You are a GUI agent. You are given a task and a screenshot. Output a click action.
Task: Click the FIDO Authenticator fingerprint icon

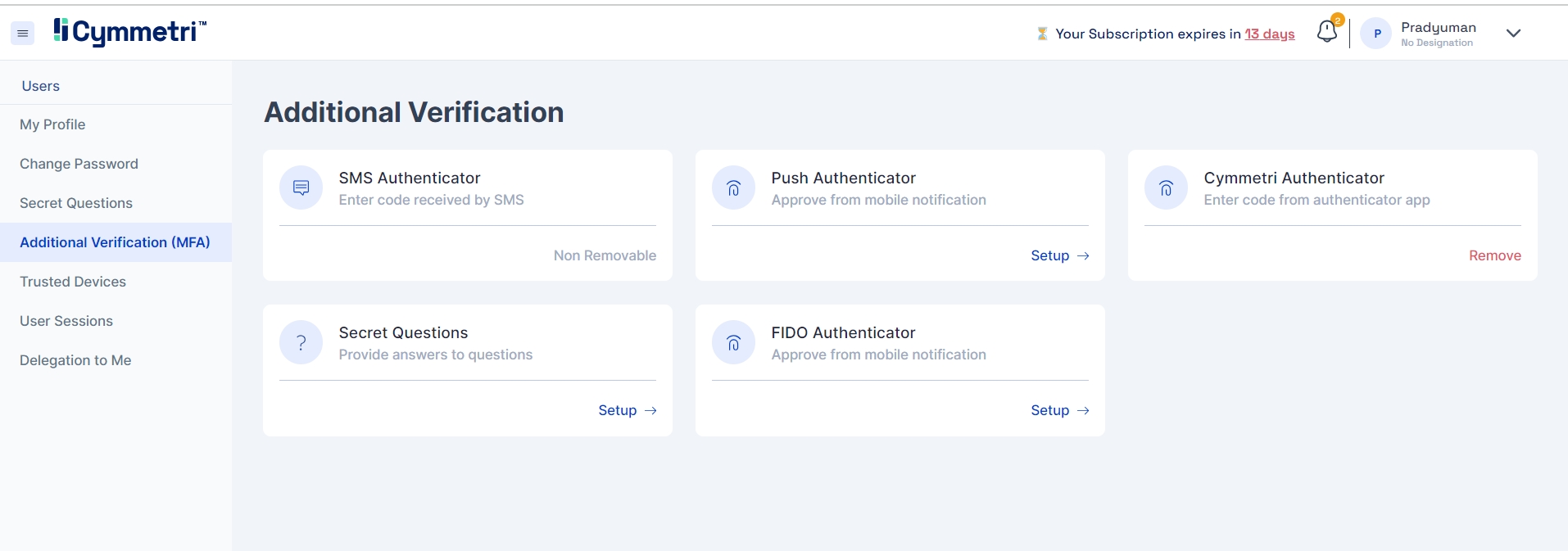pos(733,343)
